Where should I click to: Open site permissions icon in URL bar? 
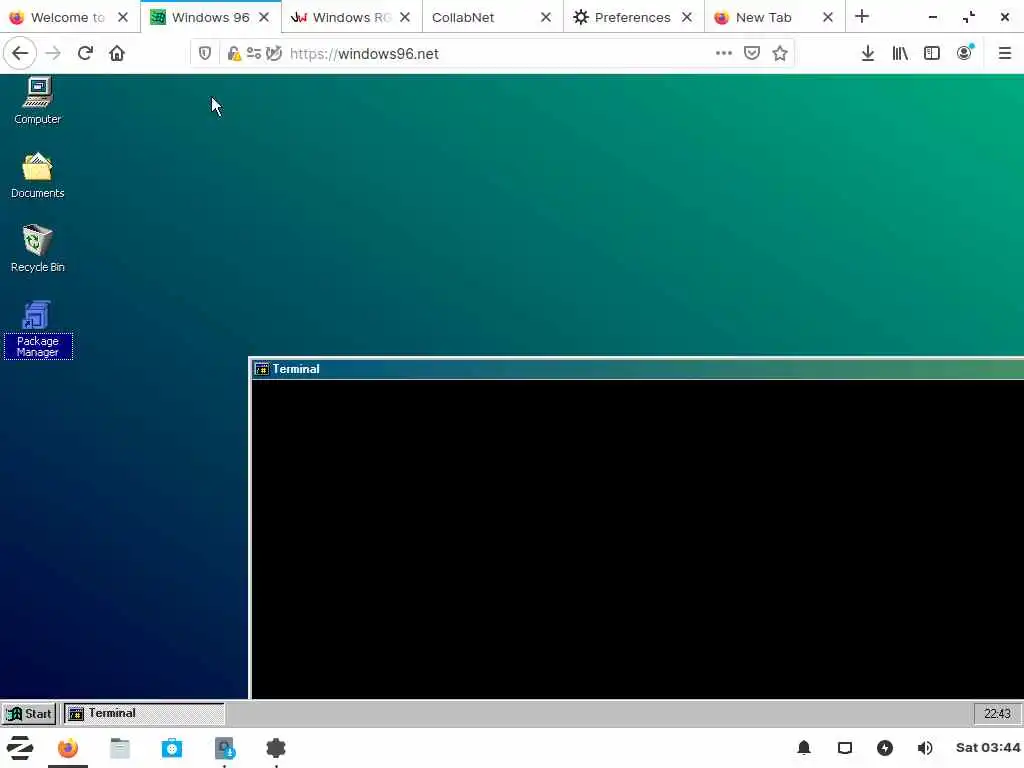tap(254, 54)
